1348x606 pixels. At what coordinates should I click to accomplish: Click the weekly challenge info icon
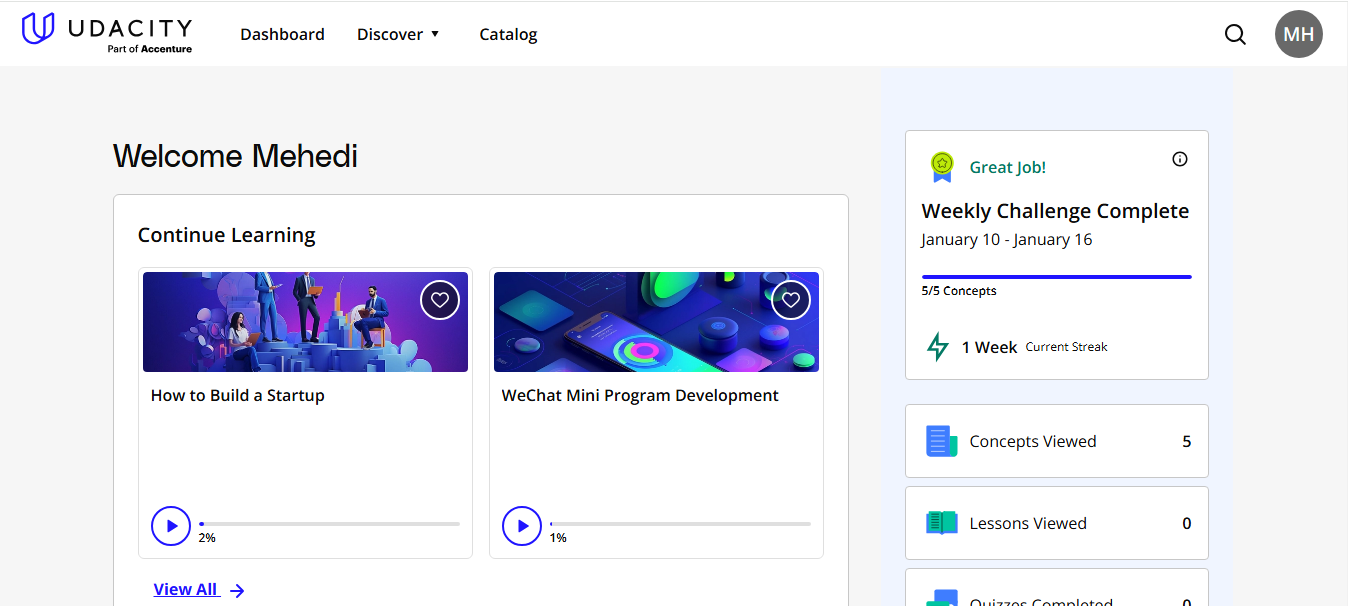tap(1180, 159)
